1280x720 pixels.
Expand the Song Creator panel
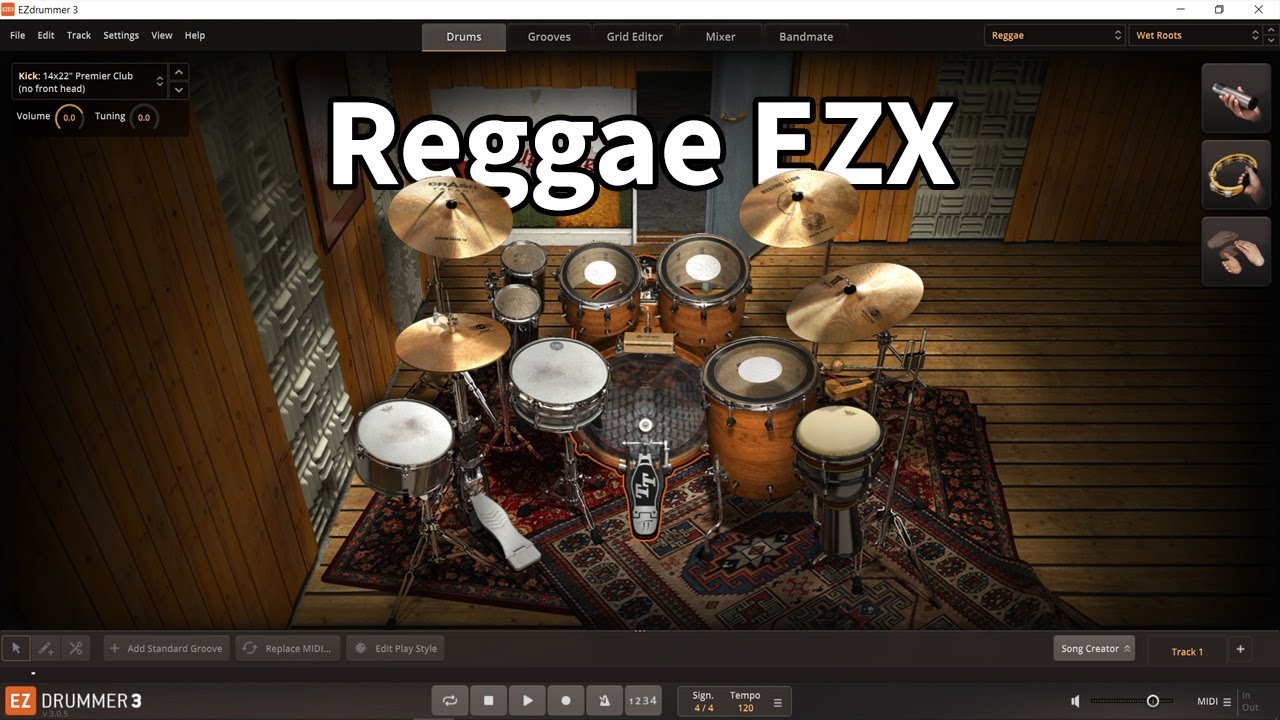(x=1094, y=648)
